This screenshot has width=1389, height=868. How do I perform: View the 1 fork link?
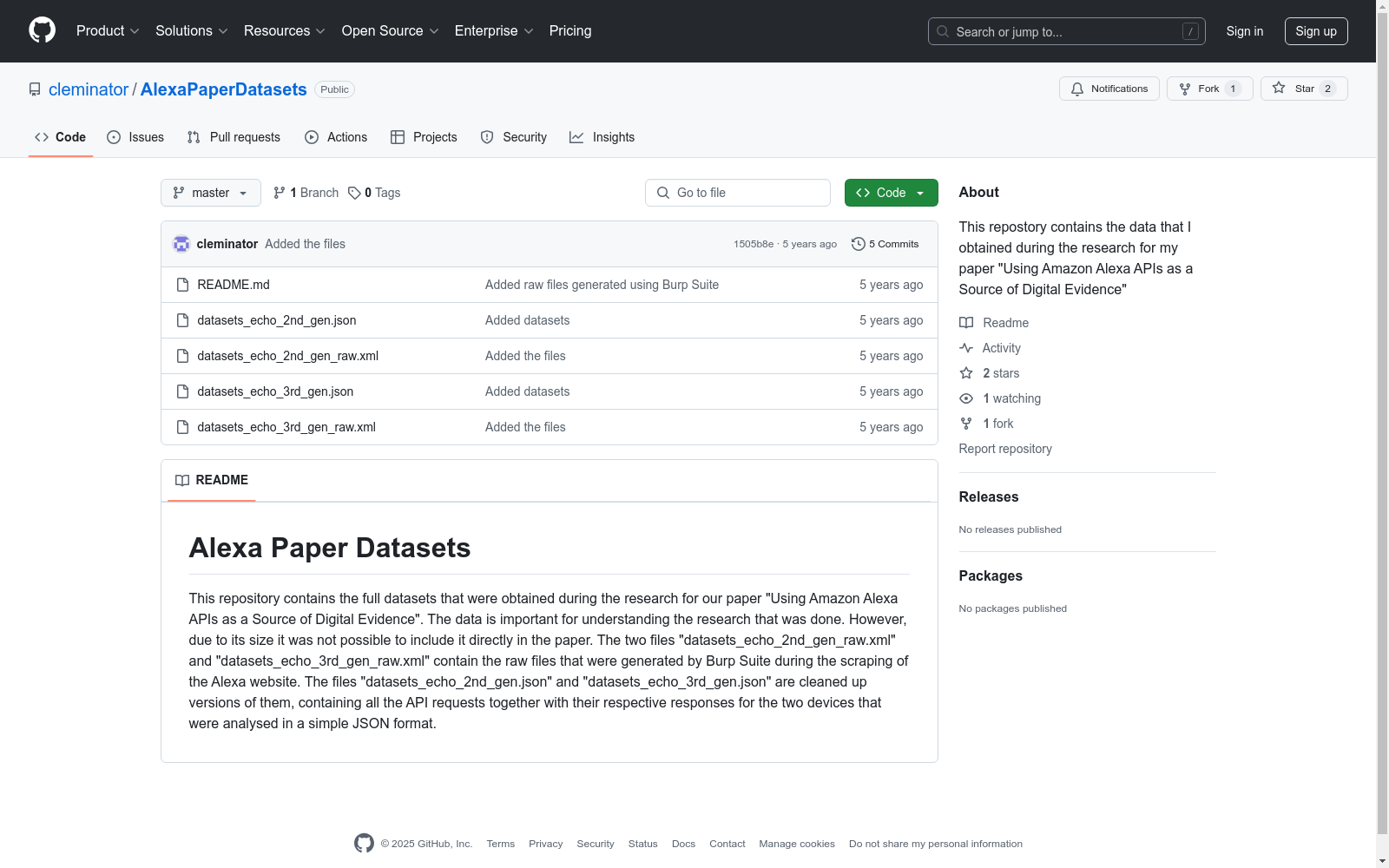[986, 424]
